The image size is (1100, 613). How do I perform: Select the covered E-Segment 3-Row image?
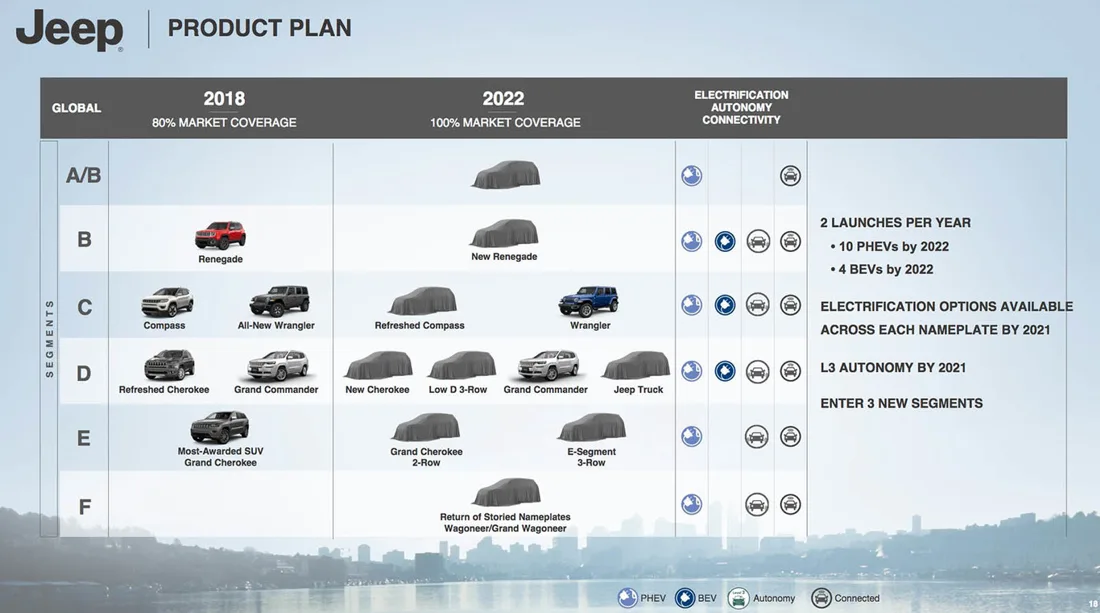click(592, 427)
